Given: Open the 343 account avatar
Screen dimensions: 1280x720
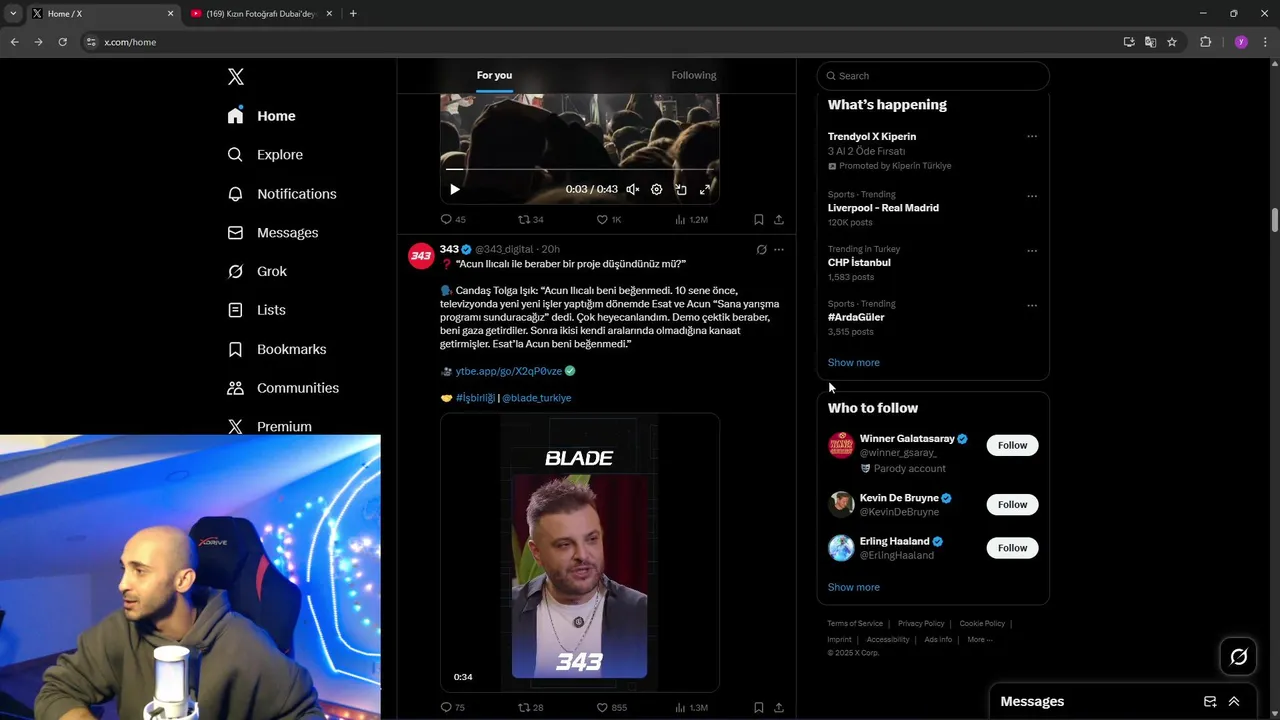Looking at the screenshot, I should (x=421, y=256).
